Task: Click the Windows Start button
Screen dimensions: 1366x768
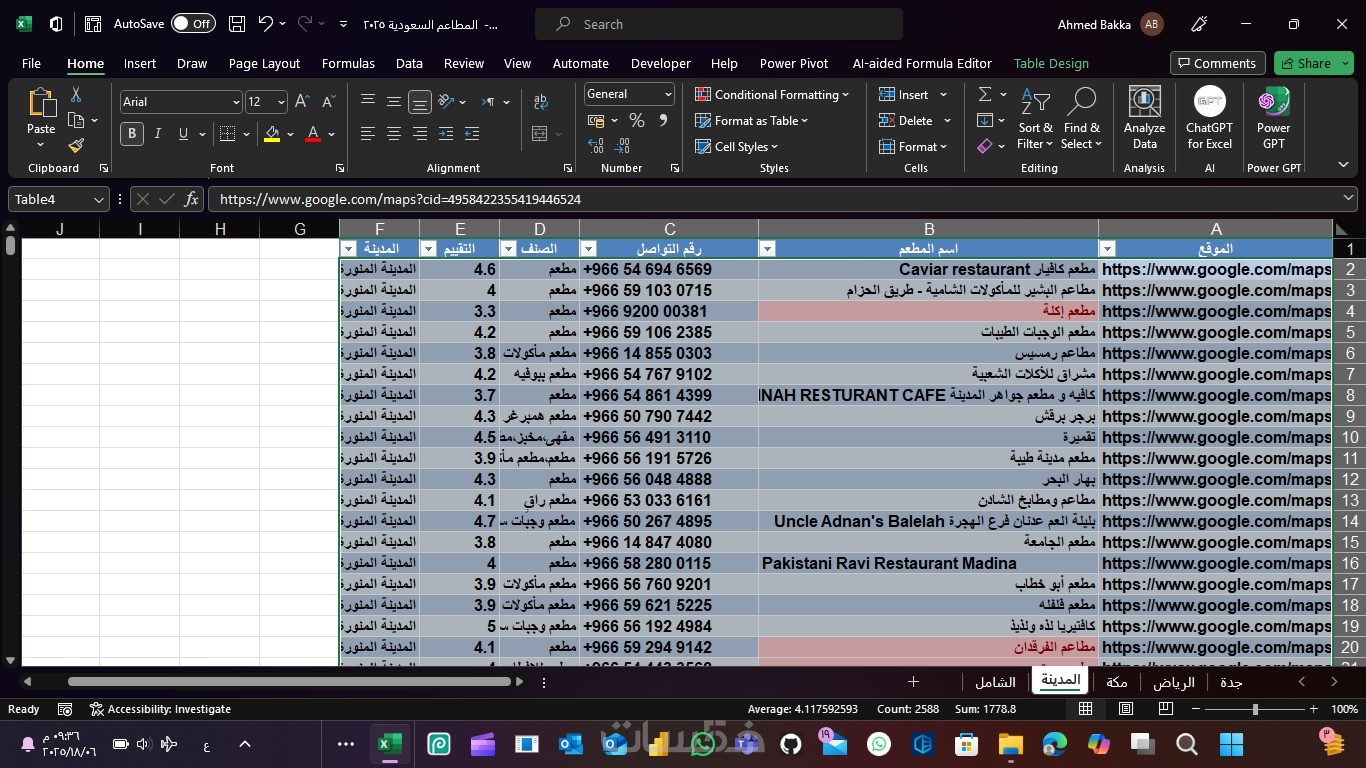Action: tap(1231, 744)
